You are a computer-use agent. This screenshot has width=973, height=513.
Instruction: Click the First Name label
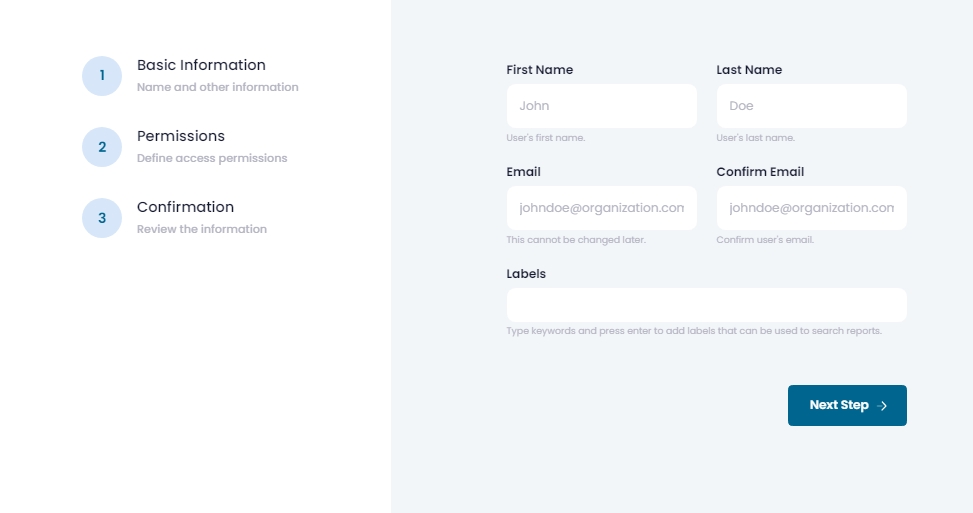click(x=539, y=70)
